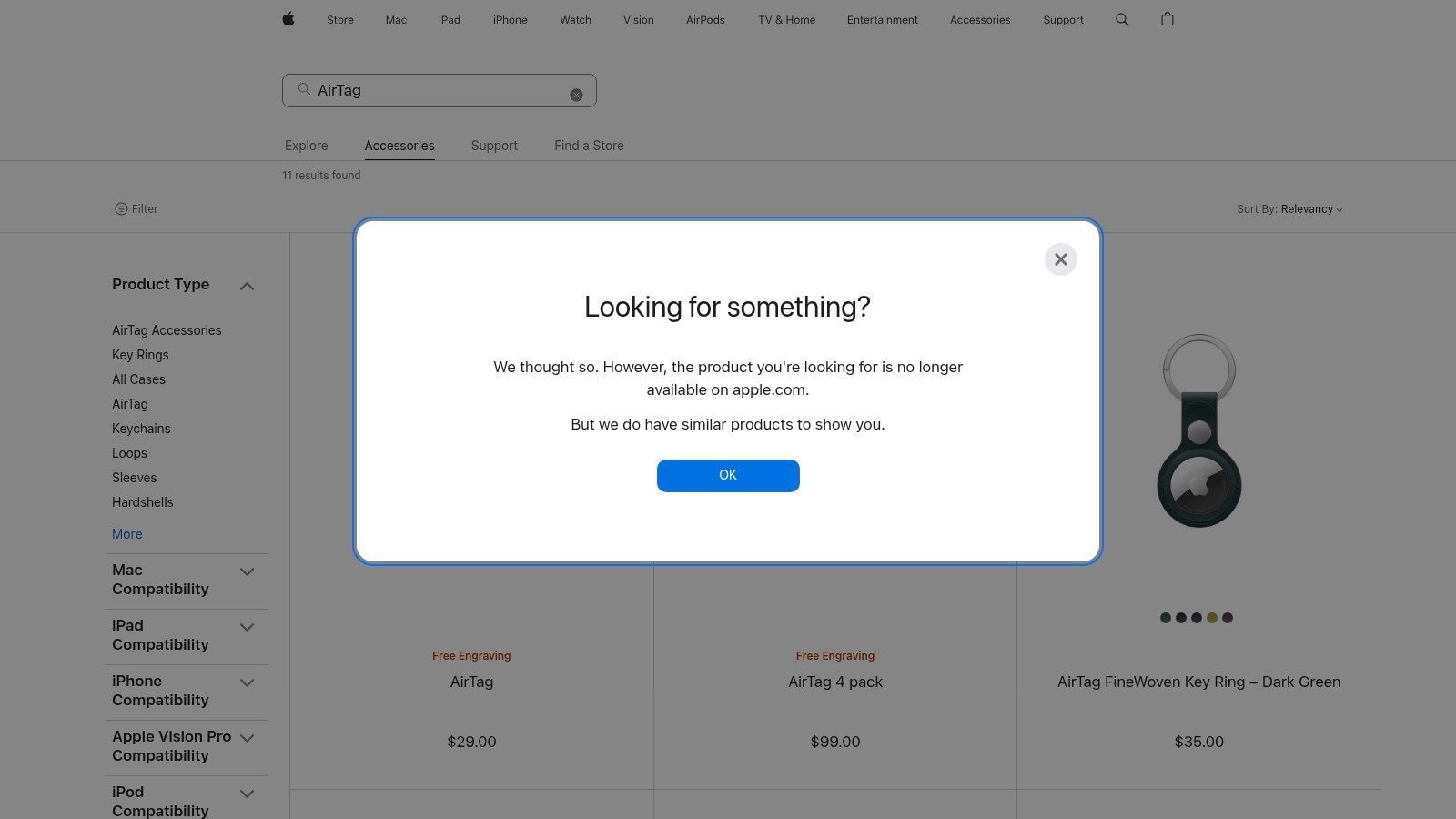The width and height of the screenshot is (1456, 819).
Task: Open the AirTag 4 pack product link
Action: pyautogui.click(x=835, y=682)
